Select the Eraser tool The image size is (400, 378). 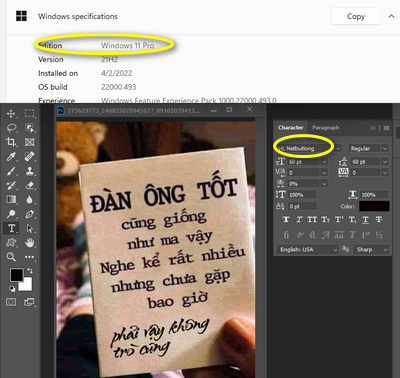coord(30,185)
